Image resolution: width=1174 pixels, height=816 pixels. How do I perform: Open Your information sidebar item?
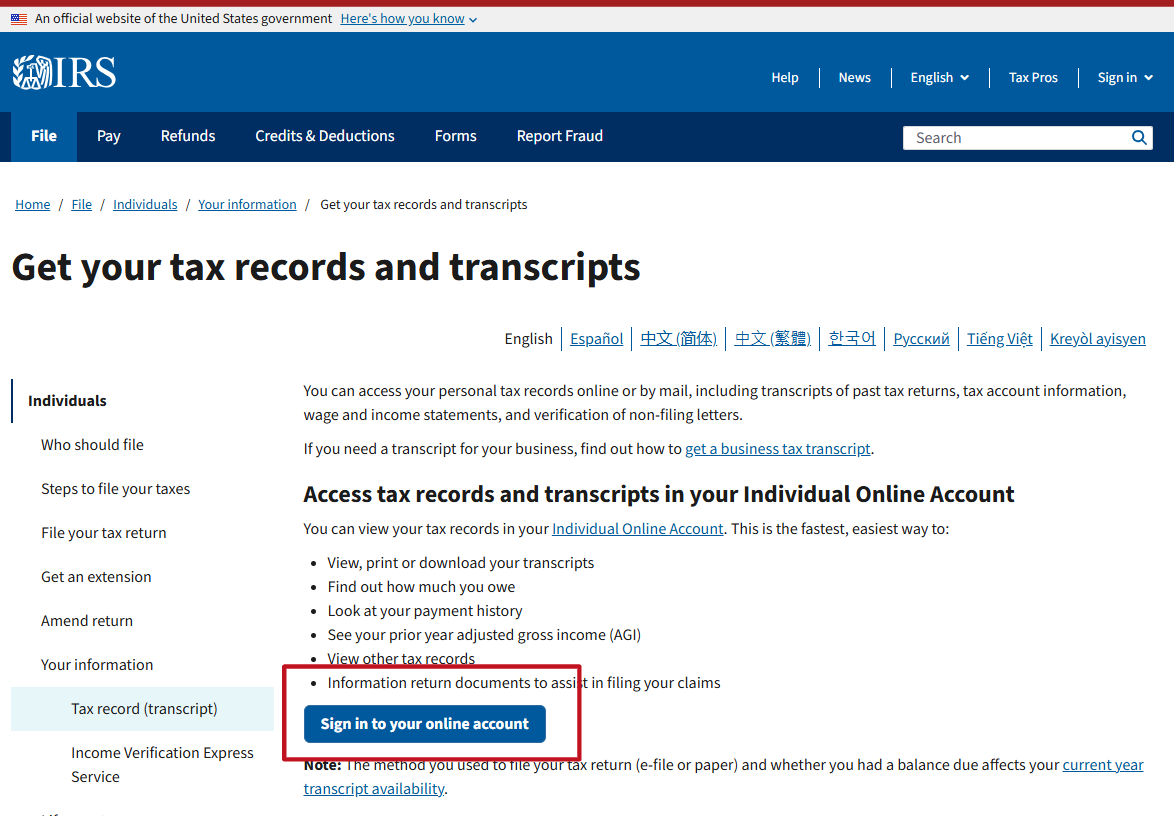point(97,665)
